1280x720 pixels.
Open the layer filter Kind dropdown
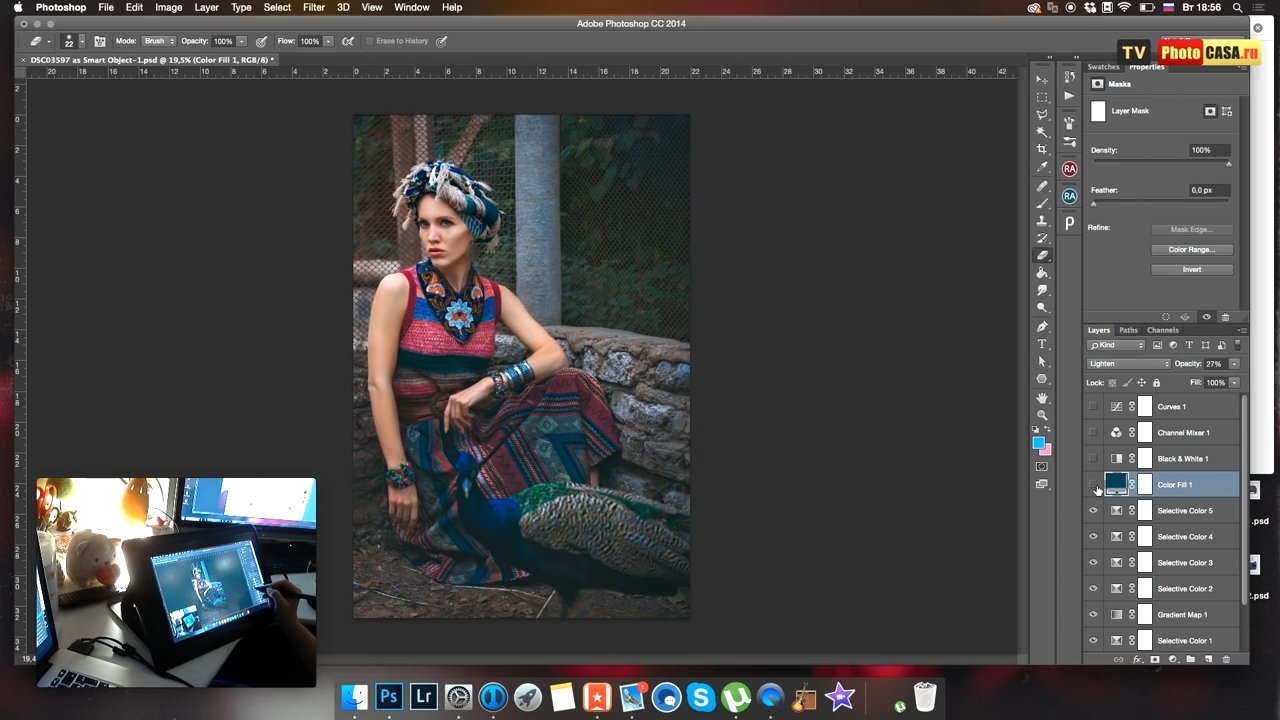click(1117, 345)
